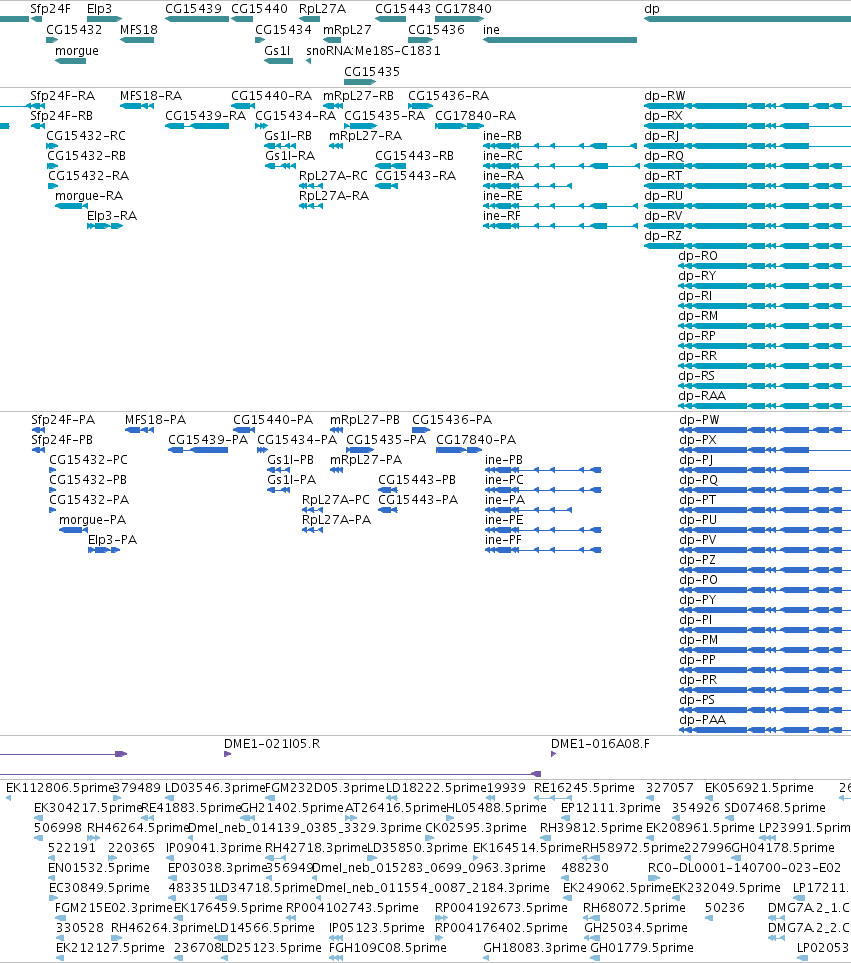Click the CG17840 gene label
The width and height of the screenshot is (851, 963).
click(464, 9)
